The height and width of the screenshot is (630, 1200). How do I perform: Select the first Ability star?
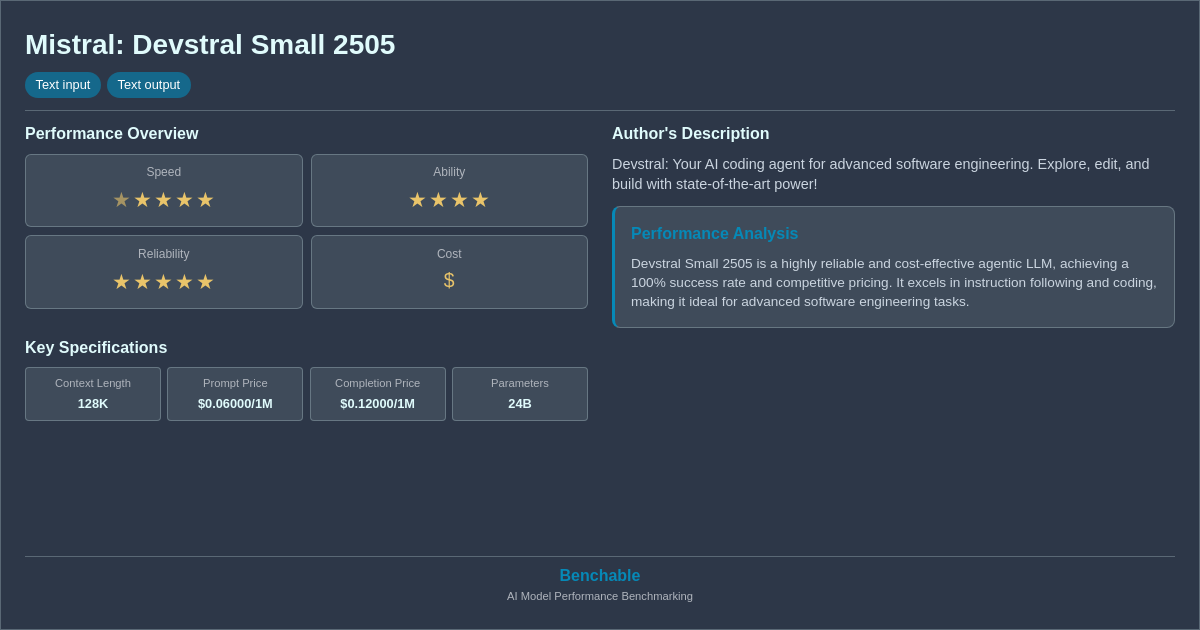coord(417,199)
